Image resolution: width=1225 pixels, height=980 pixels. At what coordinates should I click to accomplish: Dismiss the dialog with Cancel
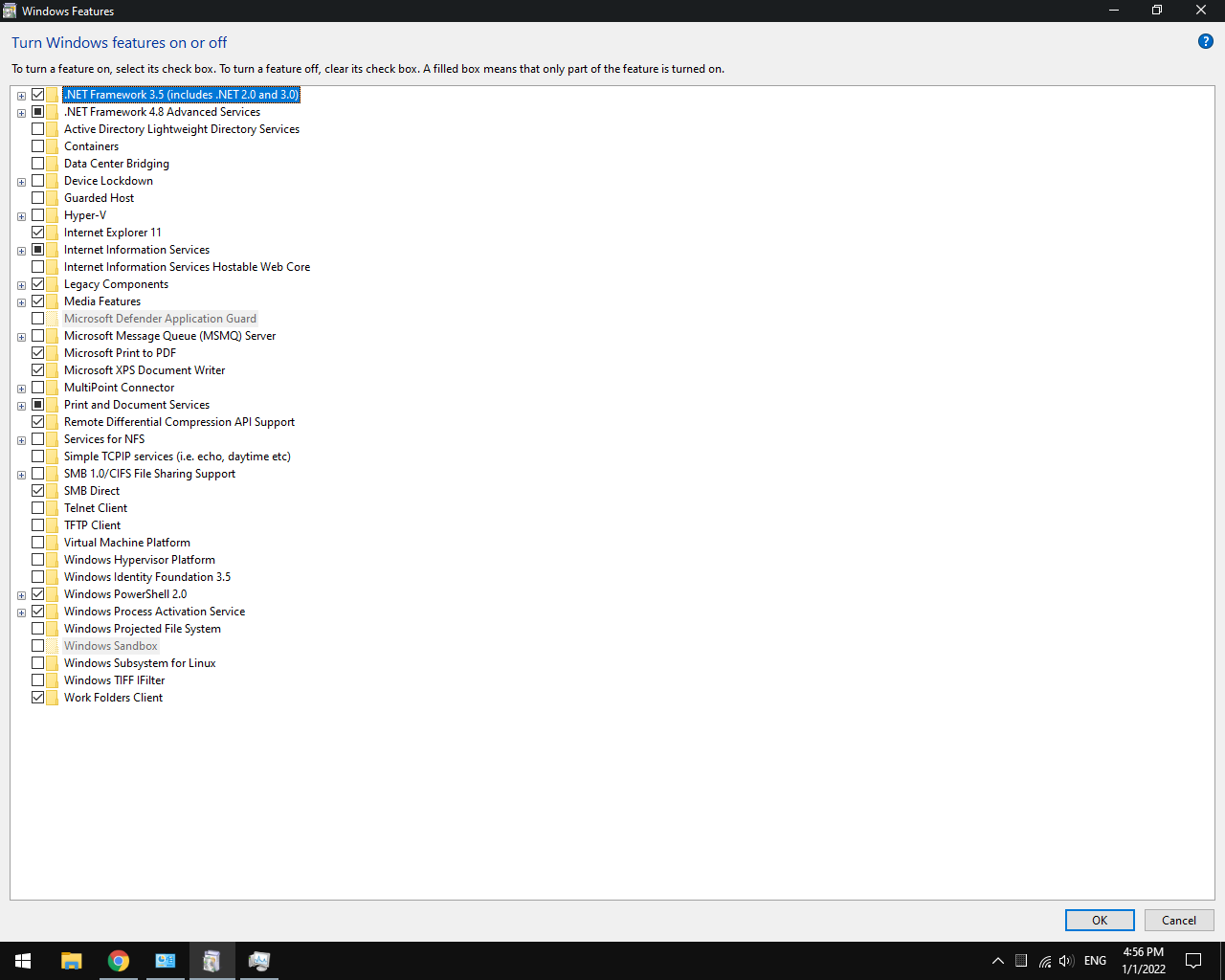pyautogui.click(x=1179, y=920)
